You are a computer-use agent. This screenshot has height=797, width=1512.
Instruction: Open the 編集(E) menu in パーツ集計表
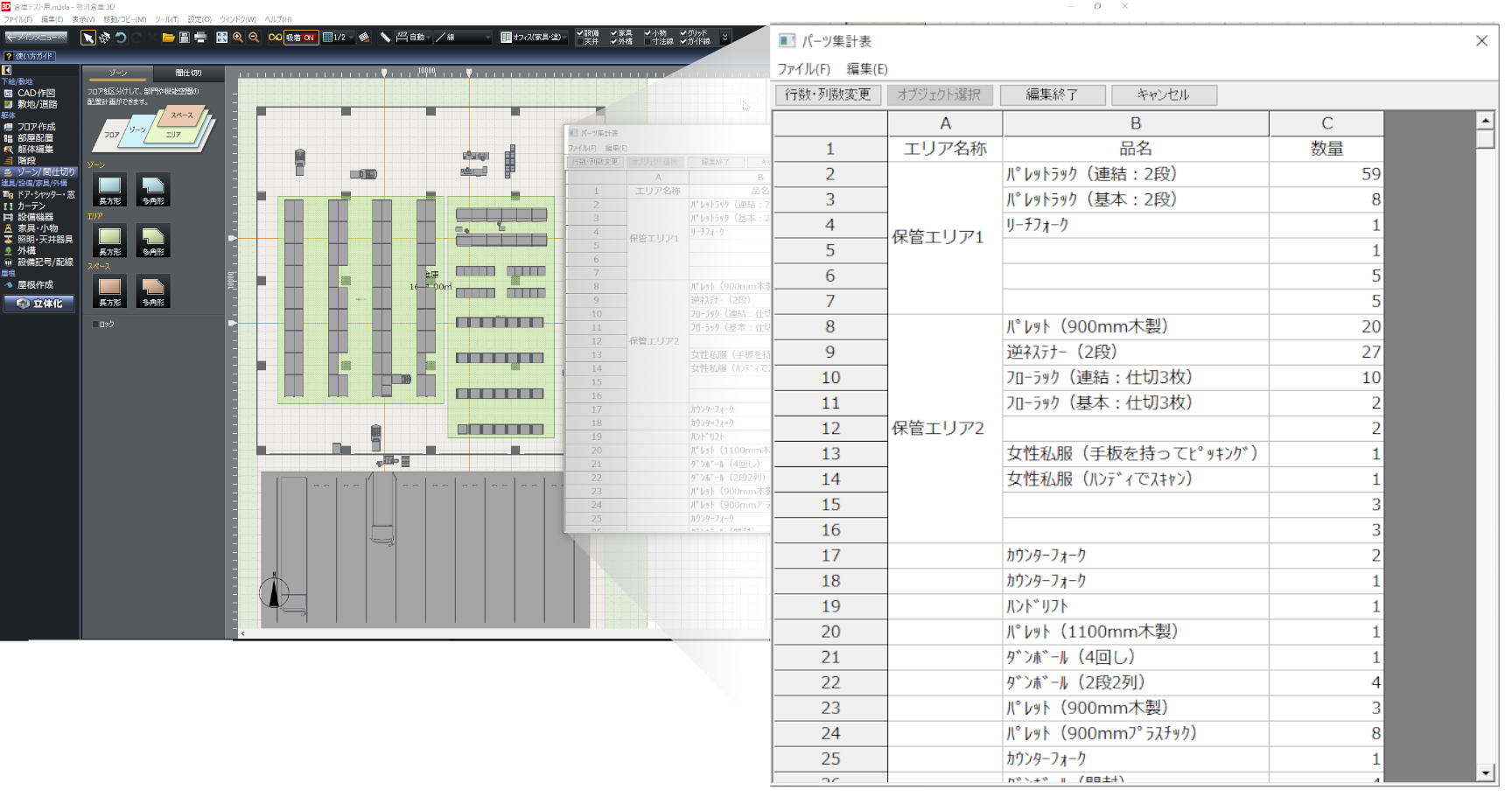[866, 69]
